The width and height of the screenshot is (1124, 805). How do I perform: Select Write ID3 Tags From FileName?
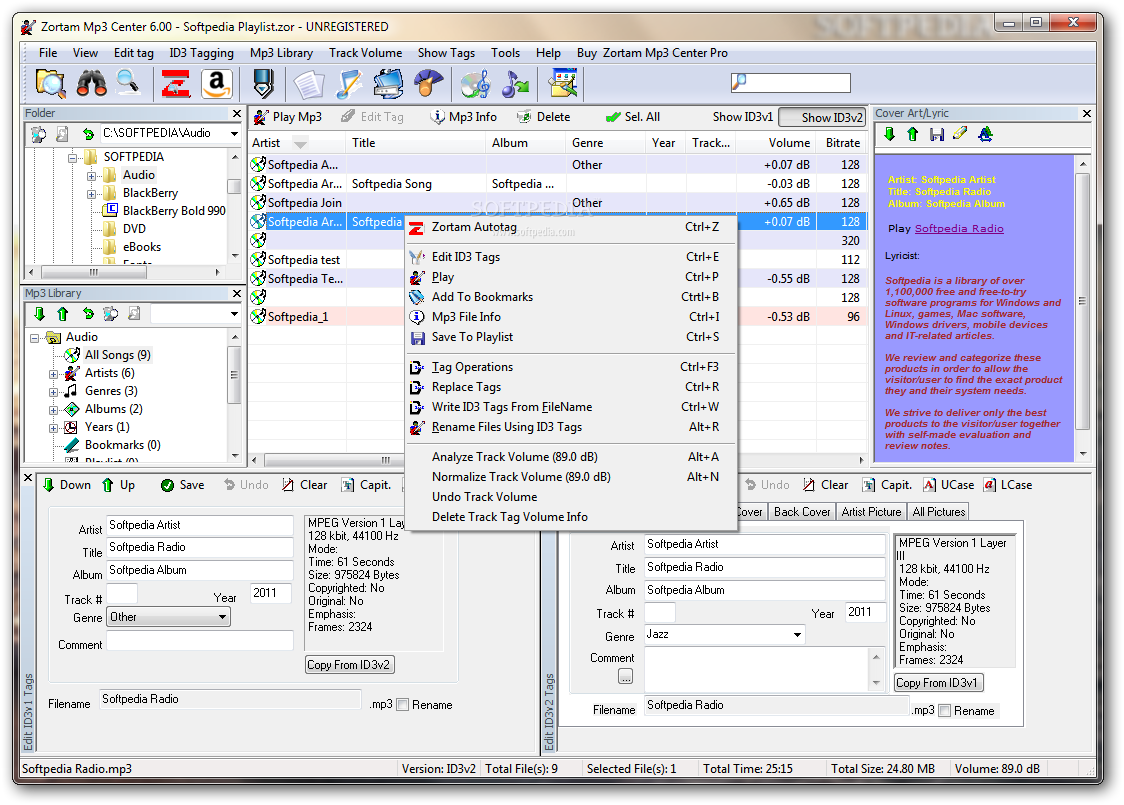tap(571, 407)
